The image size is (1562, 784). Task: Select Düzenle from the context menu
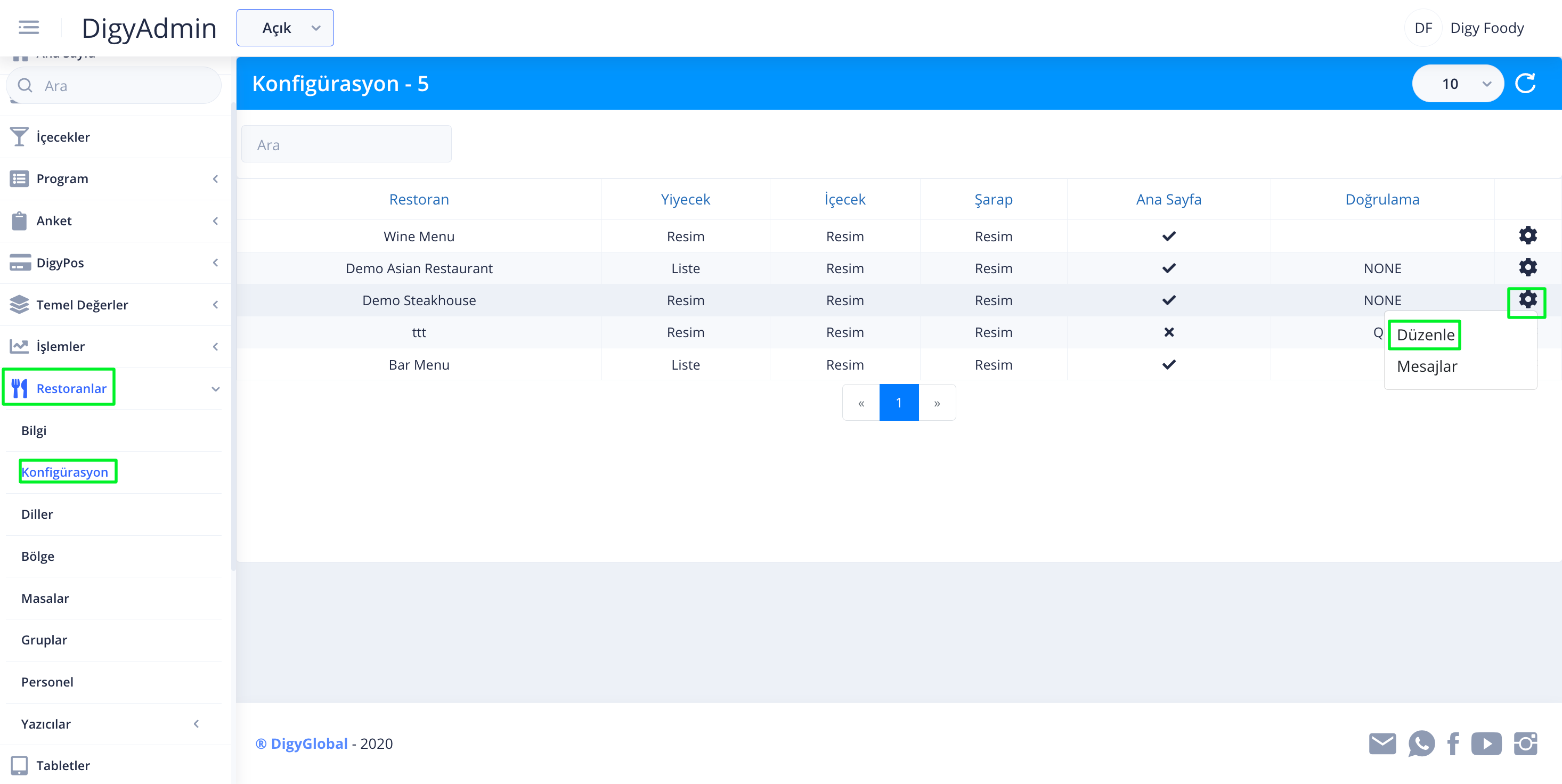tap(1425, 334)
